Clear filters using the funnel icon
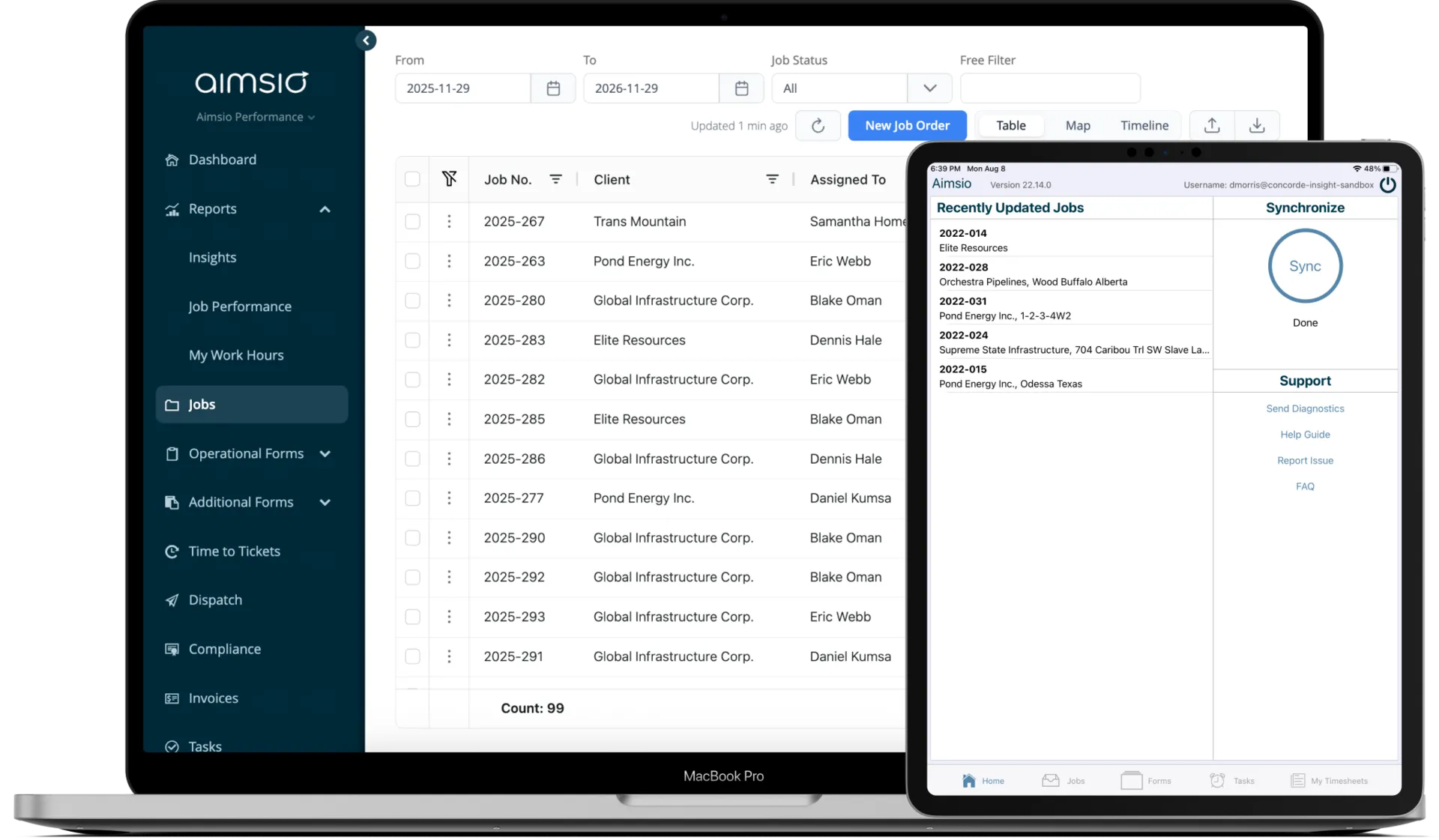This screenshot has height=840, width=1439. [x=449, y=178]
